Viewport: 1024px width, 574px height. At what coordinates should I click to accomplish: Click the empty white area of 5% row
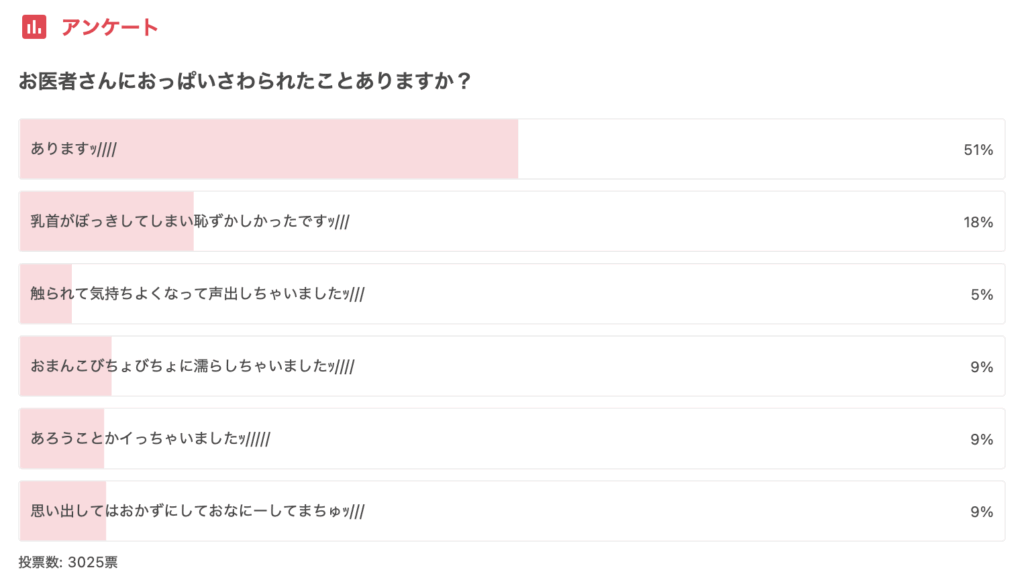666,294
